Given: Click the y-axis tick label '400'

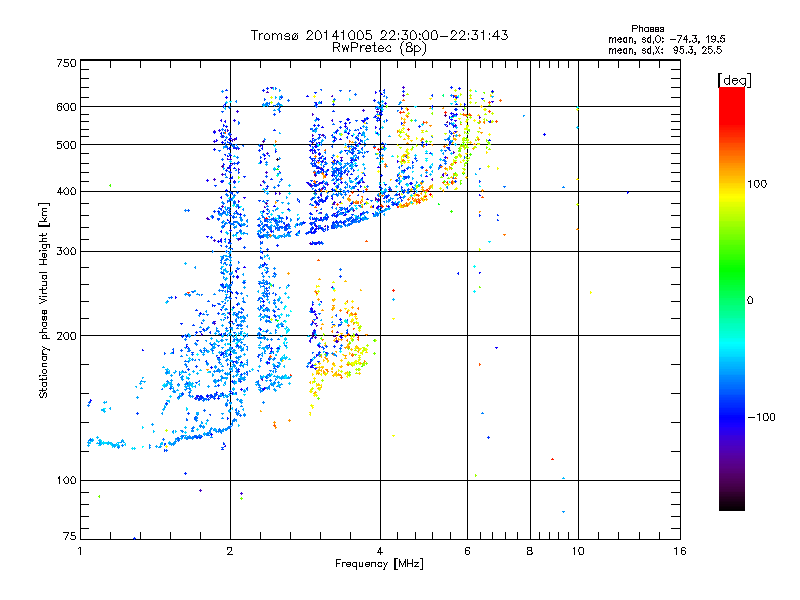Looking at the screenshot, I should tap(66, 192).
